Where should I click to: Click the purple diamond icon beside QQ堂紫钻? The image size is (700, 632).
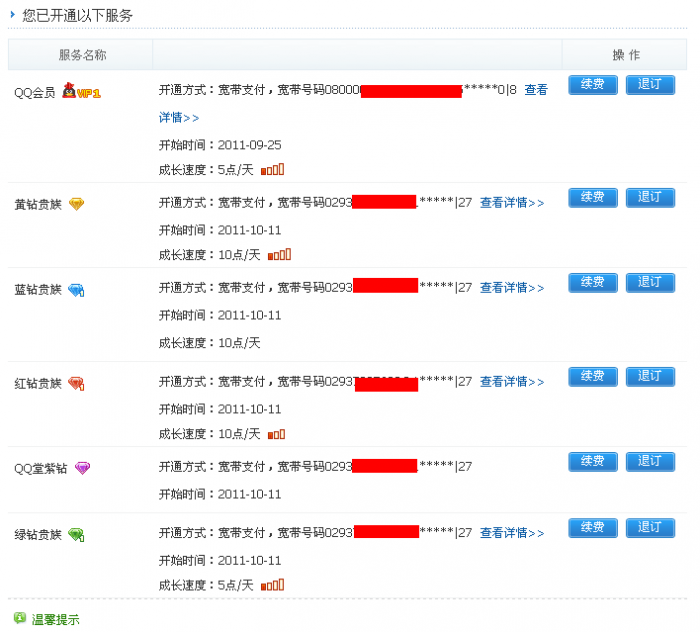point(82,468)
